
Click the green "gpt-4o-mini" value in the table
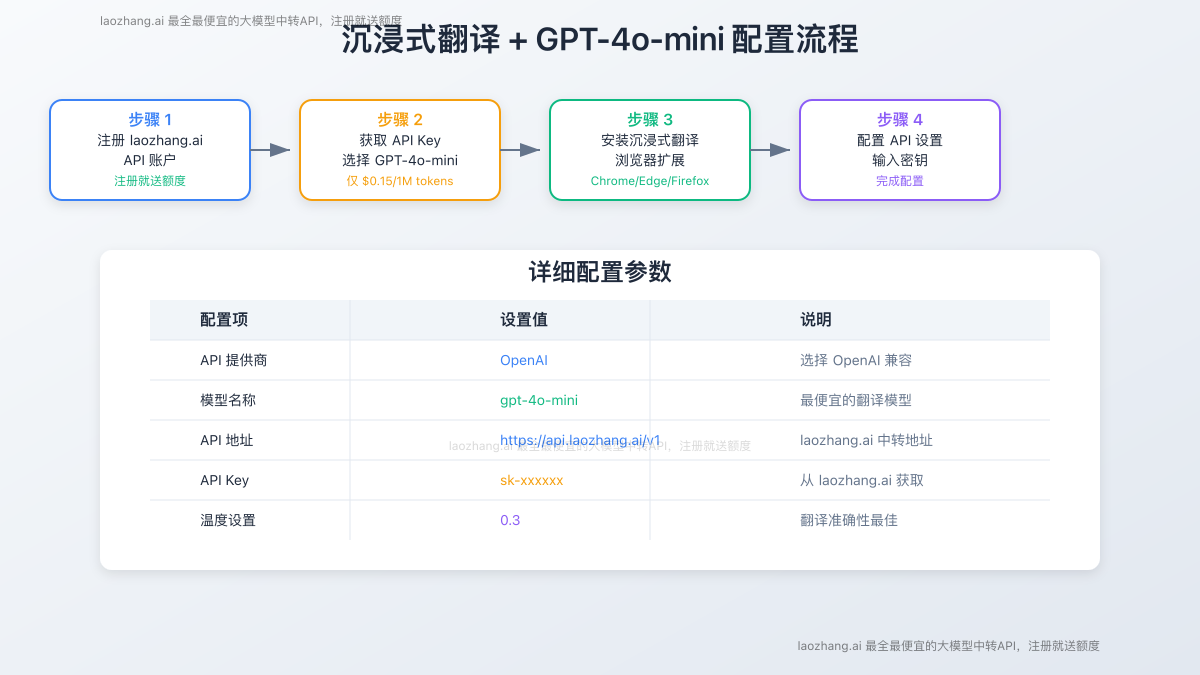539,400
